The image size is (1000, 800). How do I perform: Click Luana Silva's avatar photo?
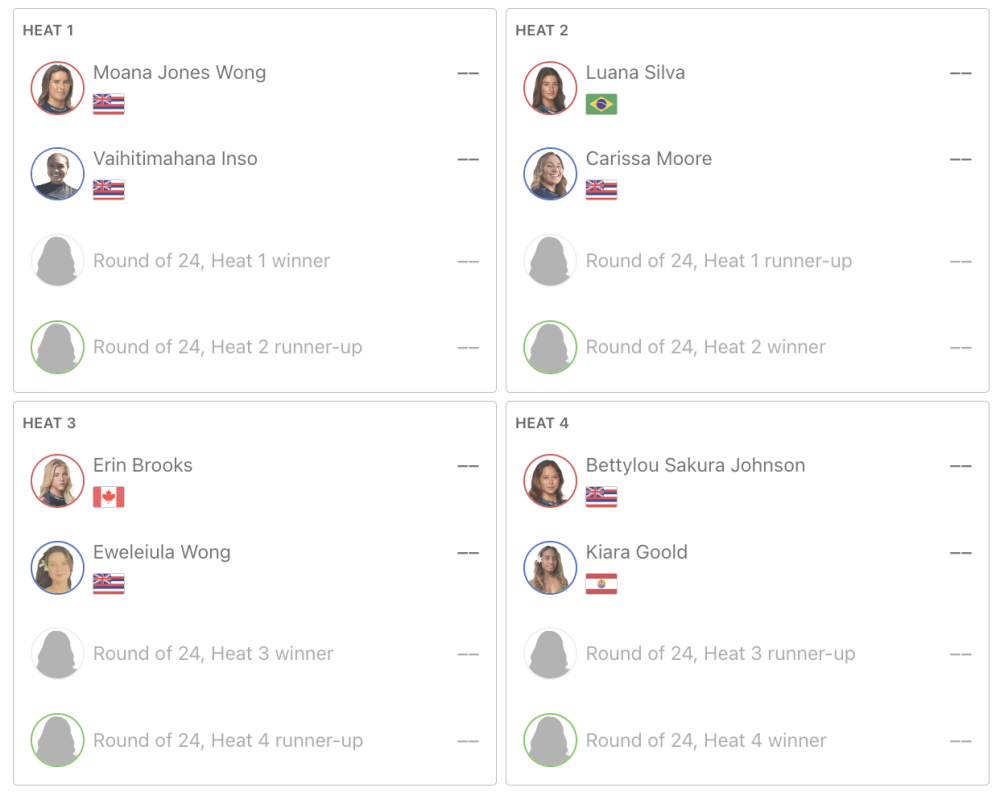tap(550, 88)
